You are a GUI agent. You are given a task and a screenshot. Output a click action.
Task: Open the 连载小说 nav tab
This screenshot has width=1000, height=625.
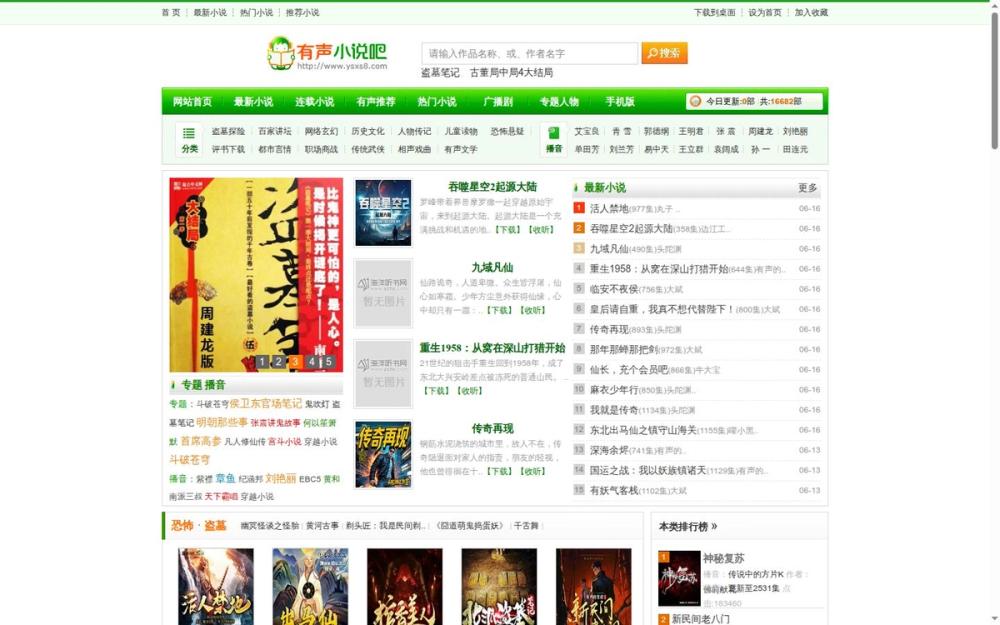[314, 101]
